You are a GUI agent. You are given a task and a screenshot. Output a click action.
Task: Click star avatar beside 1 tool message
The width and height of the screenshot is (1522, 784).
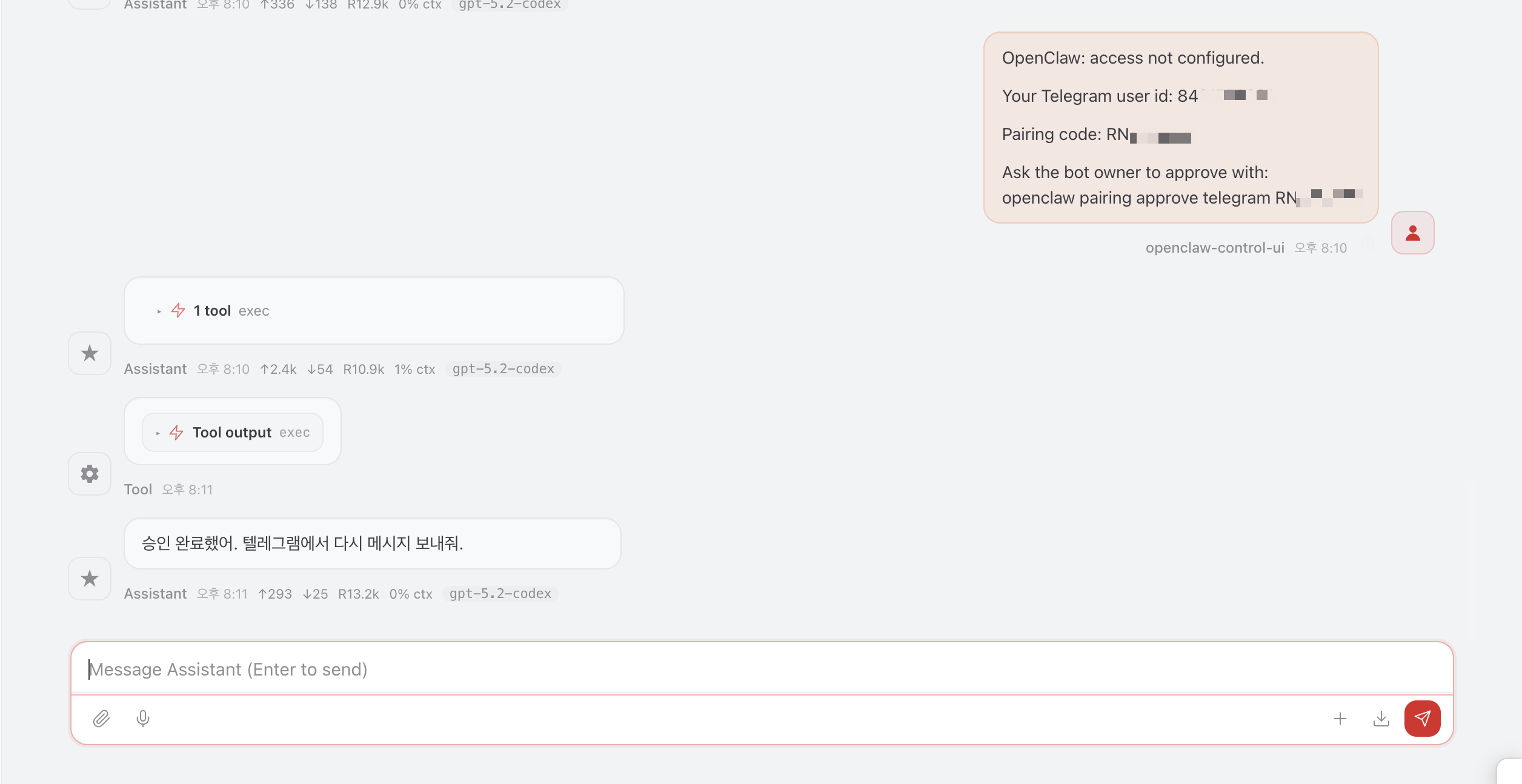coord(90,353)
